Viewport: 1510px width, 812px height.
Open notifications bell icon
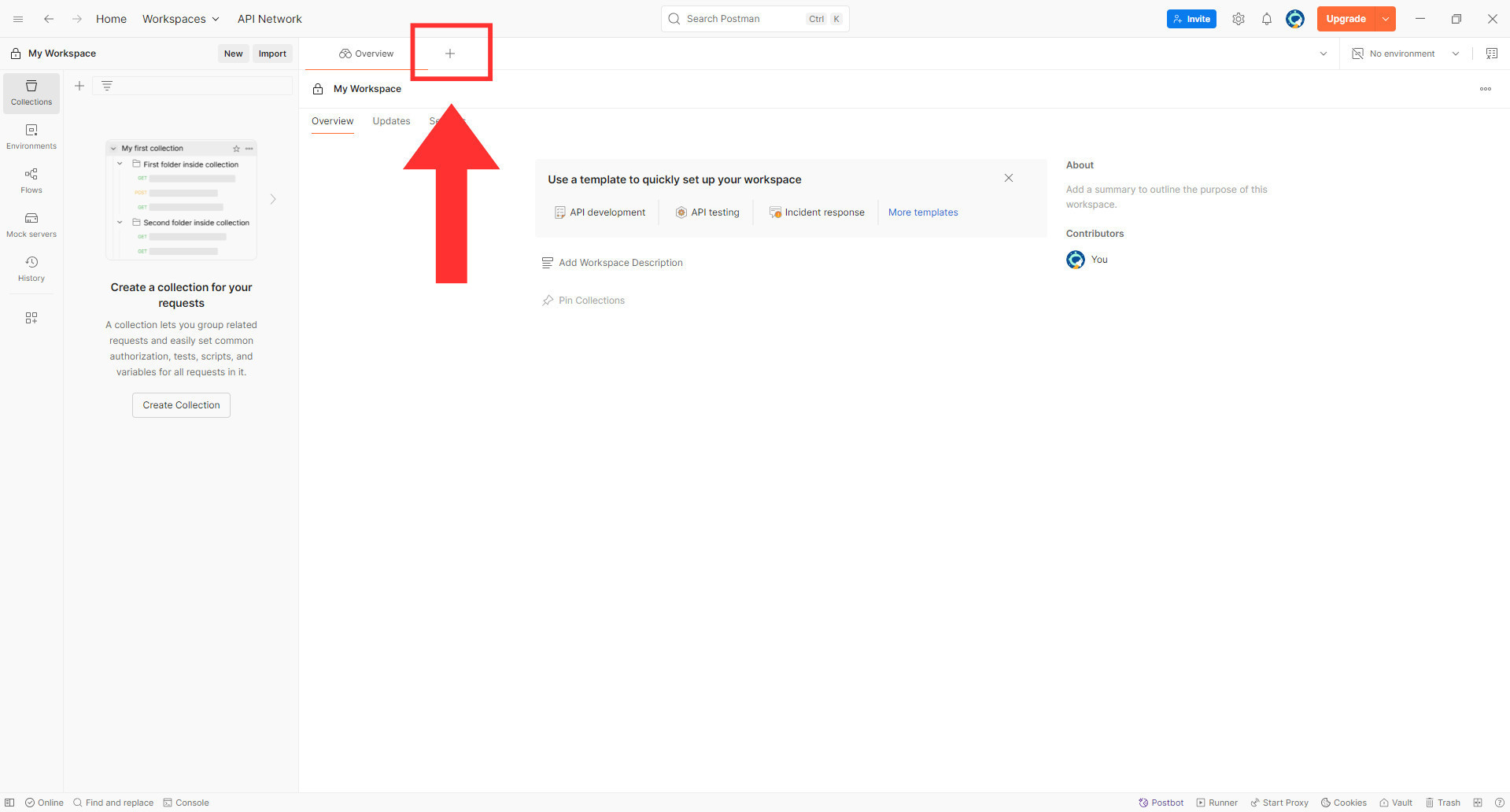(1267, 19)
